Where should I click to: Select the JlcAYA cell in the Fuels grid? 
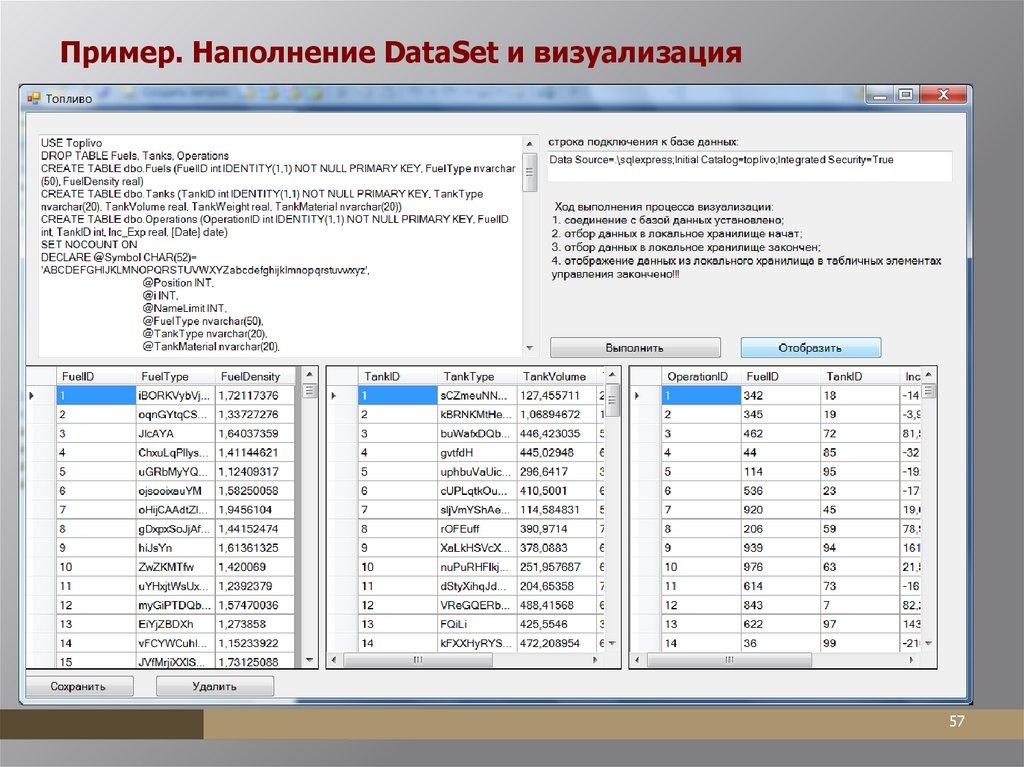[x=175, y=434]
